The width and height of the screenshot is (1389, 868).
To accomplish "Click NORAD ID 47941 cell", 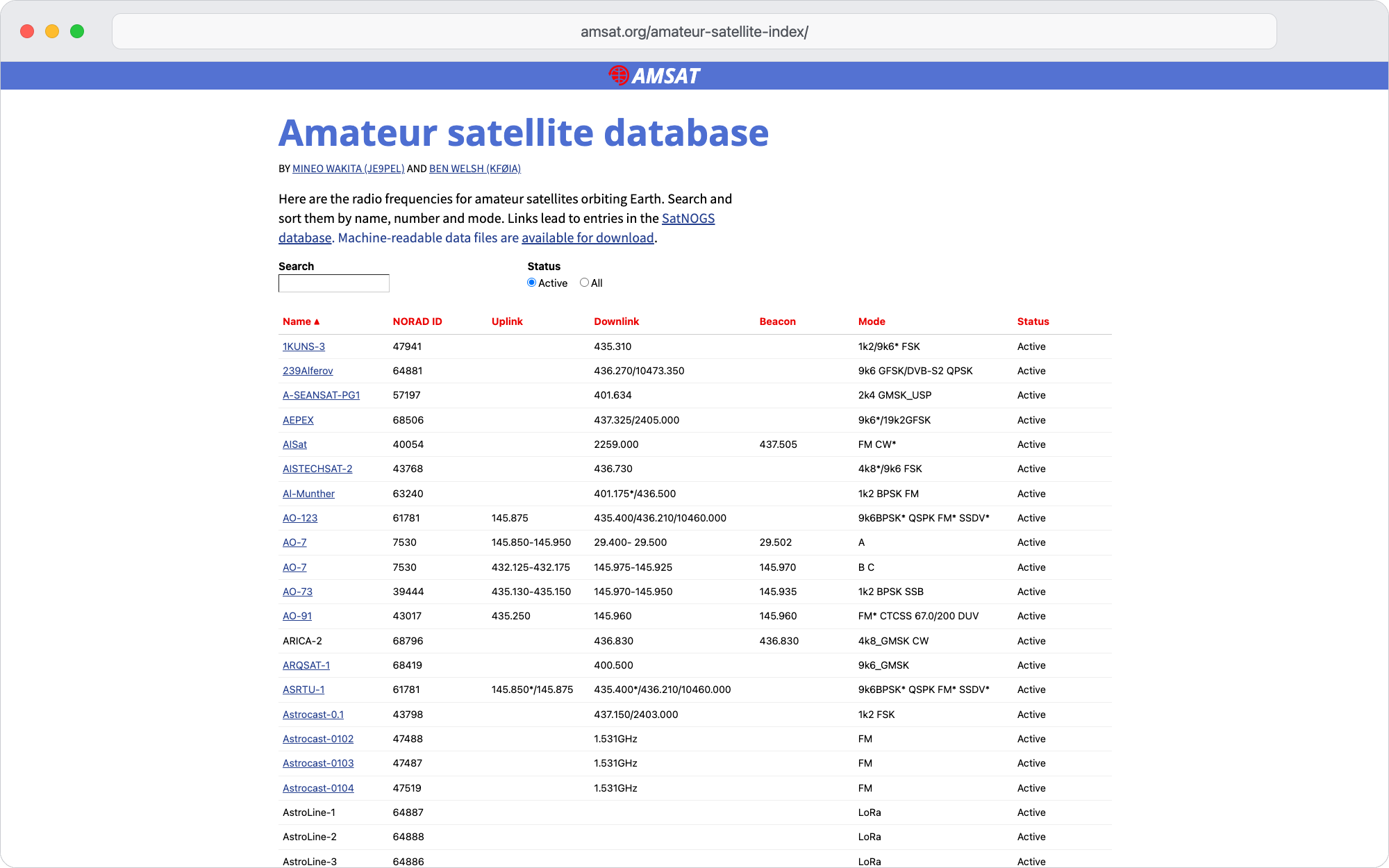I will coord(408,347).
